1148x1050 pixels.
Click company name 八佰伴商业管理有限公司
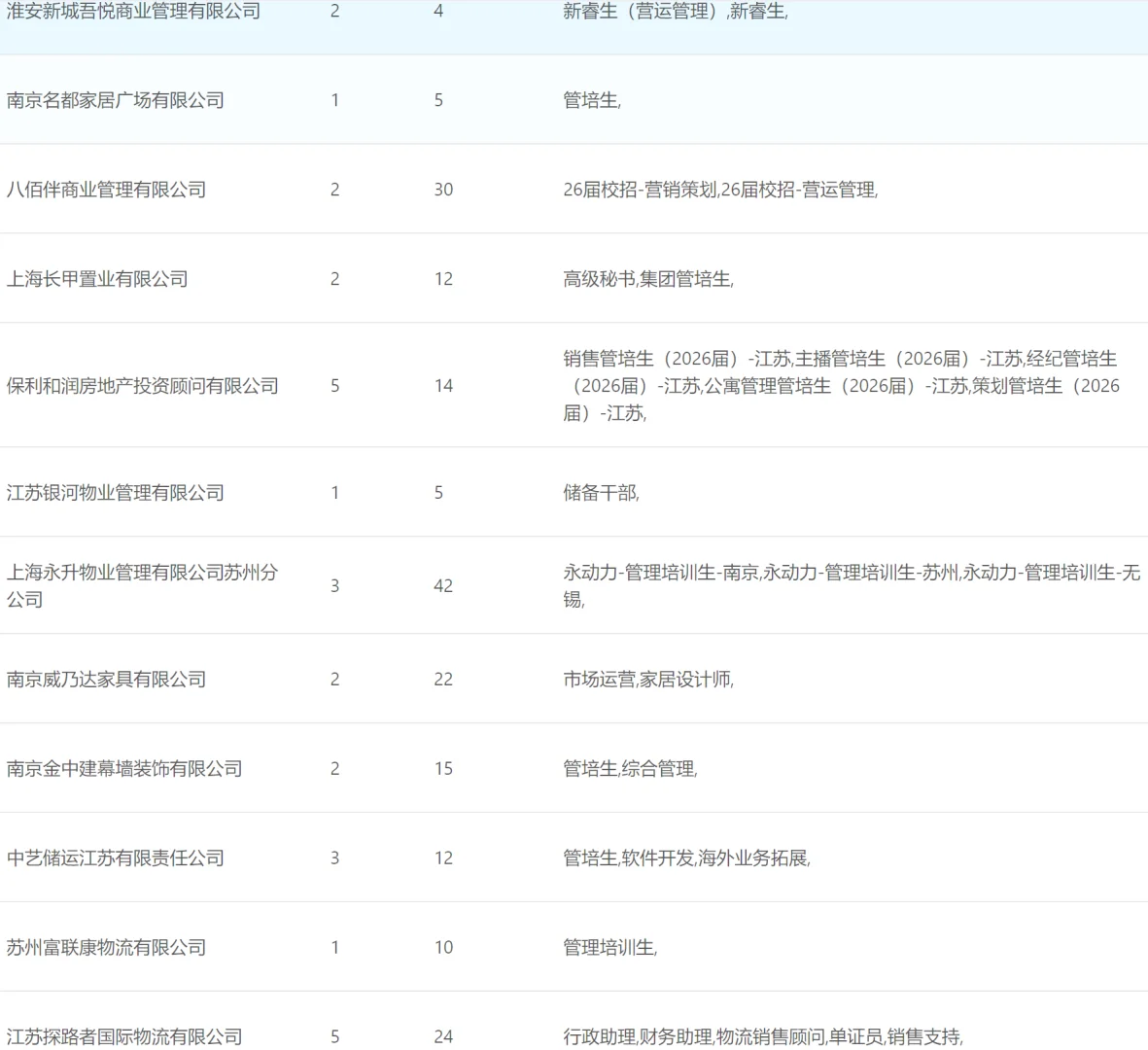tap(106, 190)
